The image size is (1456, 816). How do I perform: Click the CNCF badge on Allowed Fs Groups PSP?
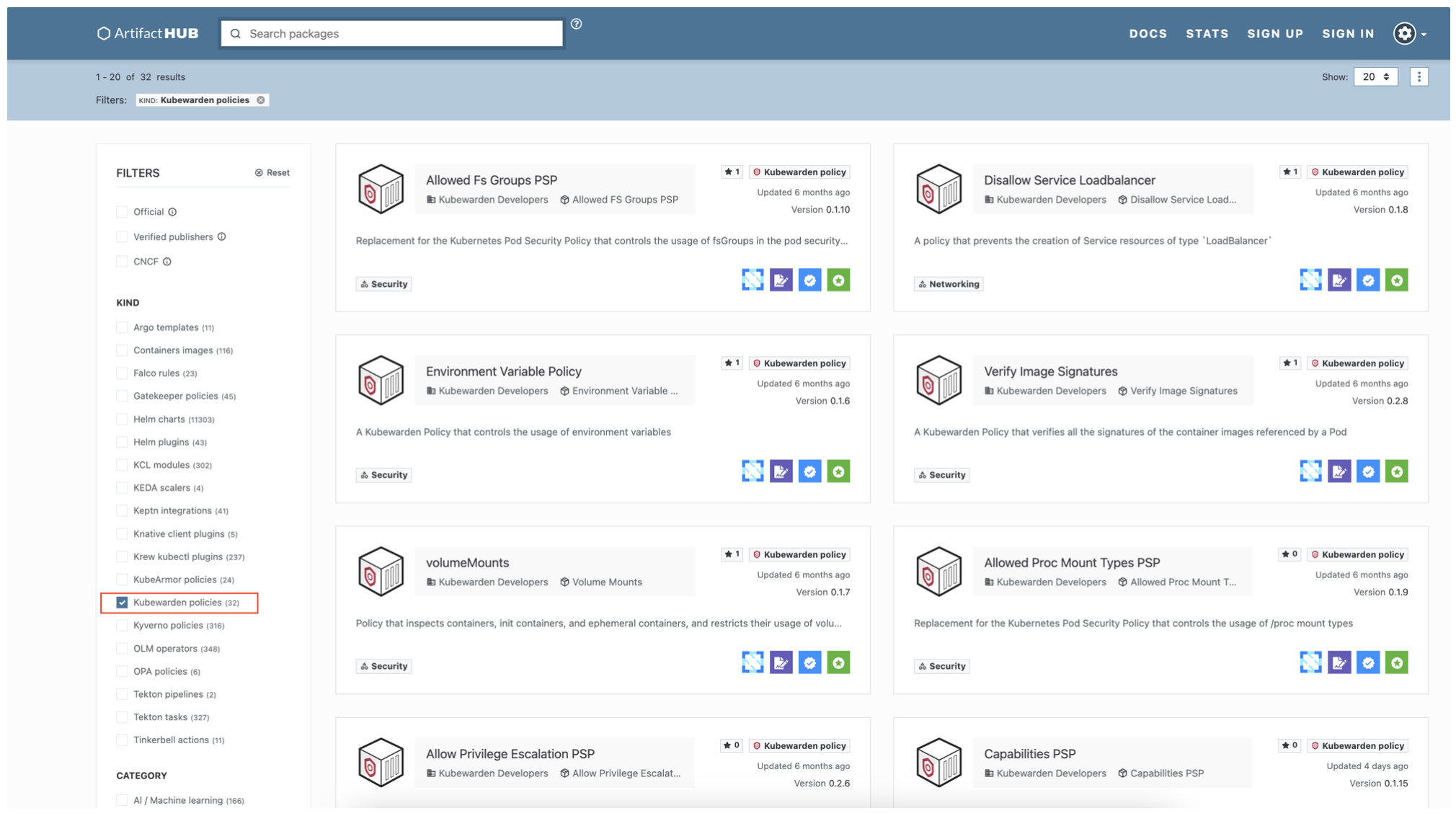pos(753,280)
